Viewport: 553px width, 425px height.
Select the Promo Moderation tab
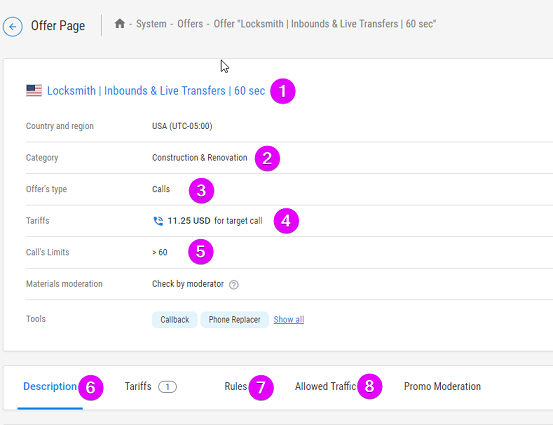coord(442,387)
